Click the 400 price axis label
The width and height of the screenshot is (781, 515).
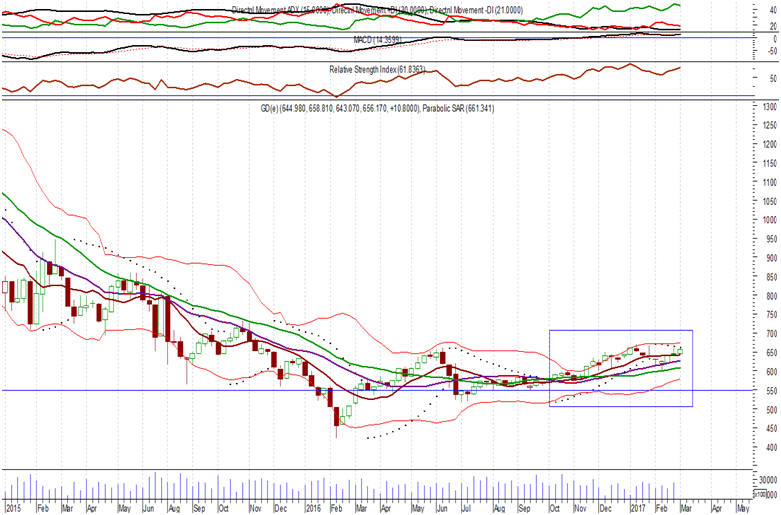[771, 447]
